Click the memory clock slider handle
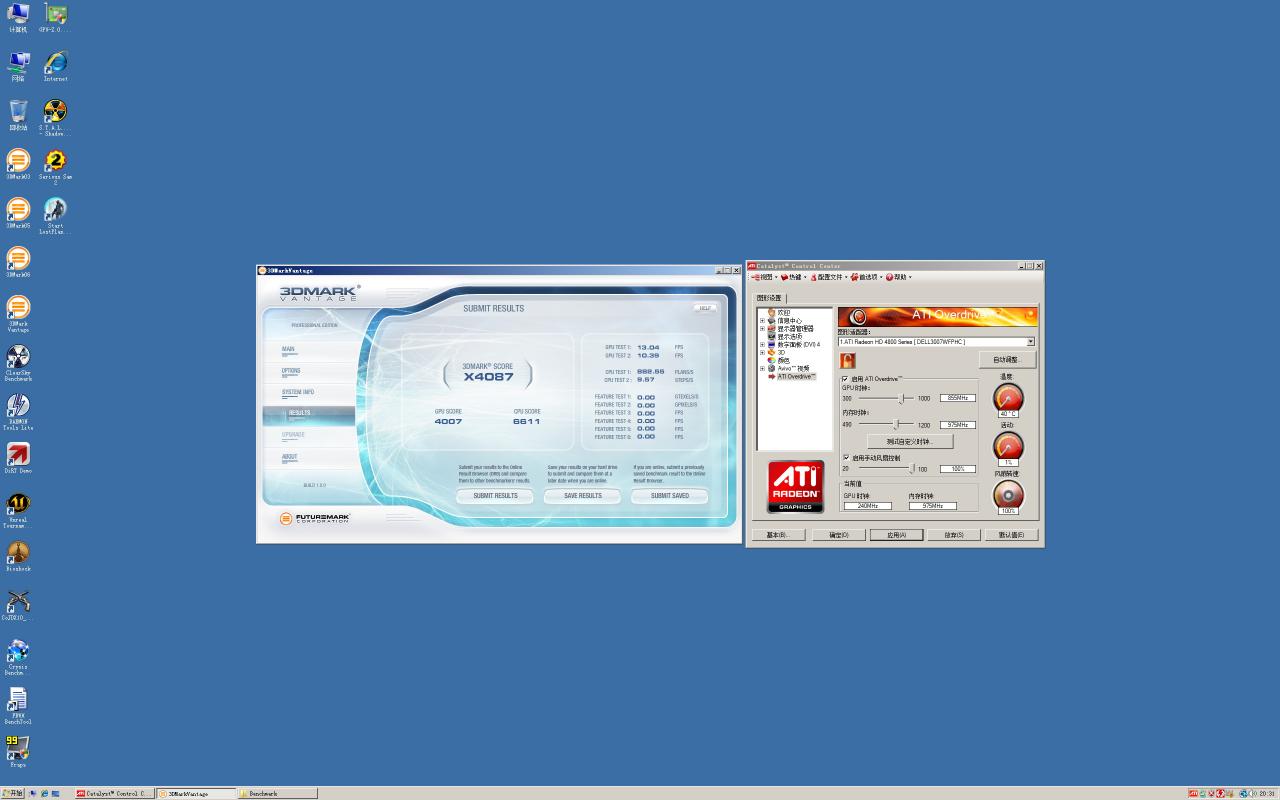The image size is (1280, 800). [895, 424]
